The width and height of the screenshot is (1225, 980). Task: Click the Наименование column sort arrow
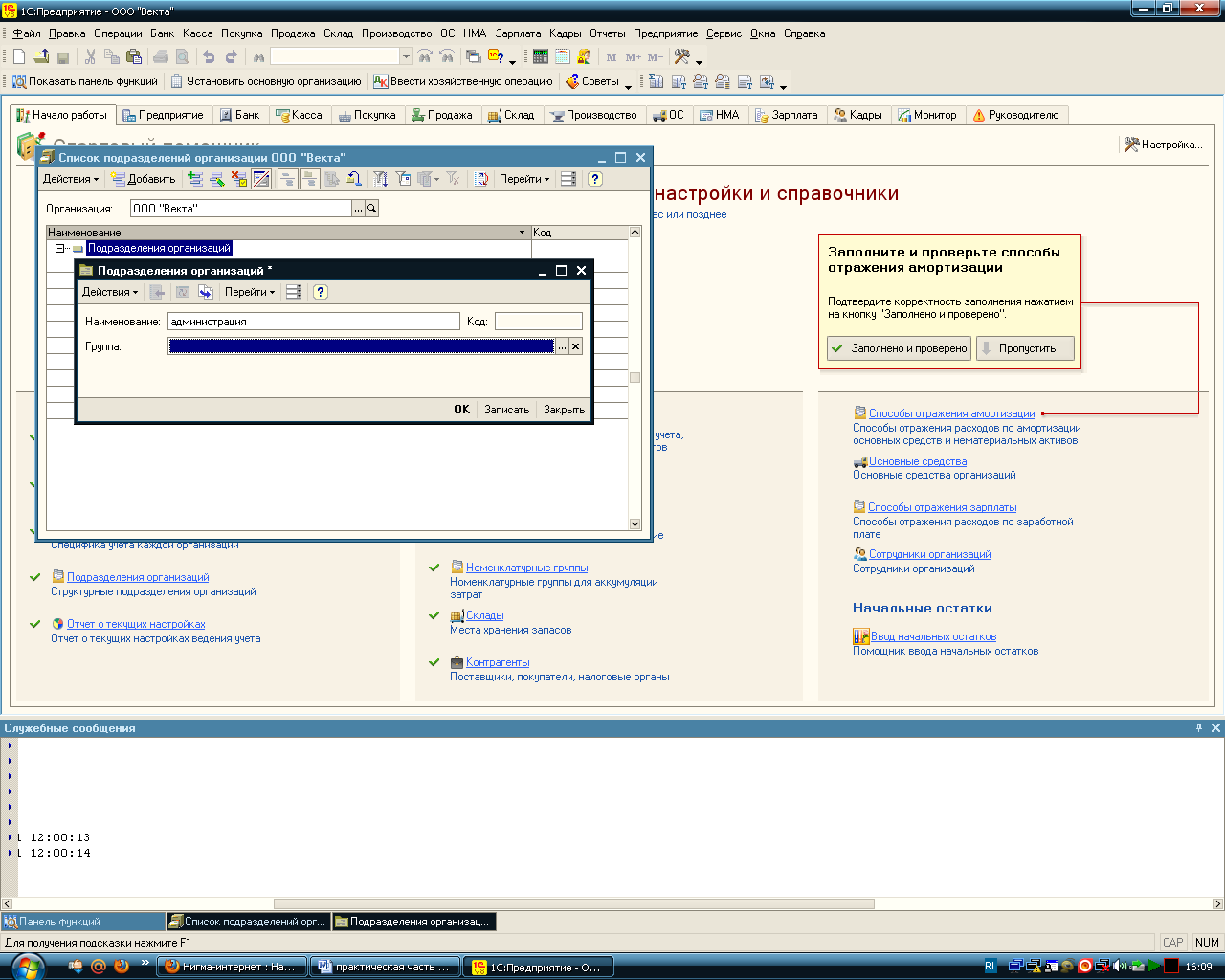[523, 233]
